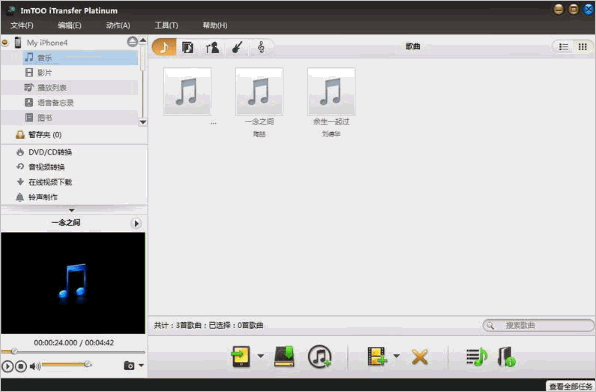Open DVD/CD转换 tool

pyautogui.click(x=49, y=152)
